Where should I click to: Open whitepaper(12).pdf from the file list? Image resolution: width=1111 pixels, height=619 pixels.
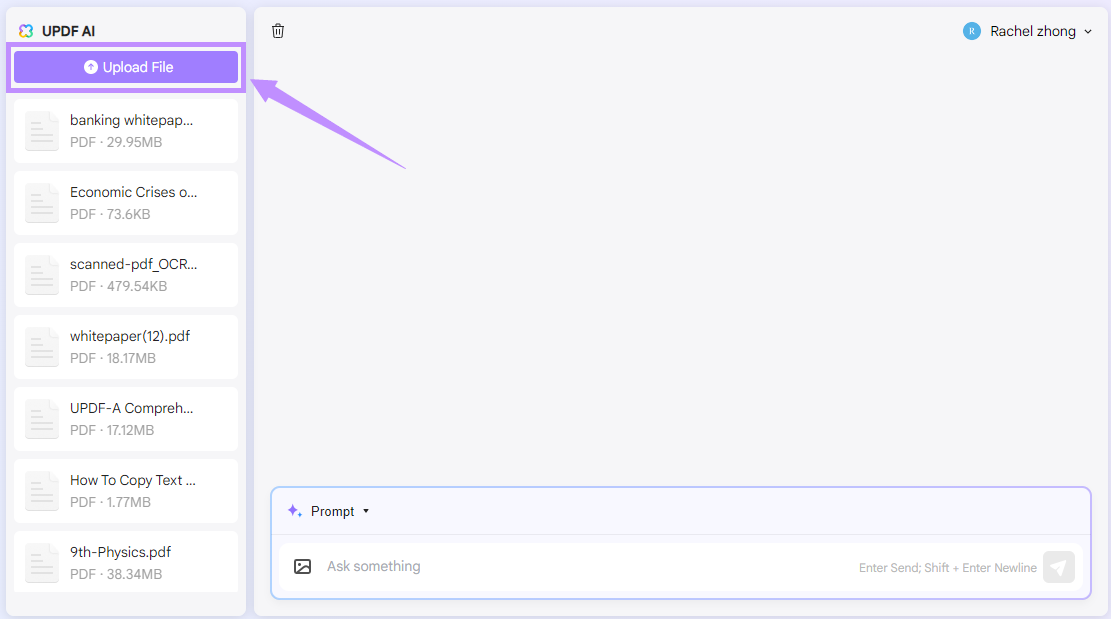[130, 346]
